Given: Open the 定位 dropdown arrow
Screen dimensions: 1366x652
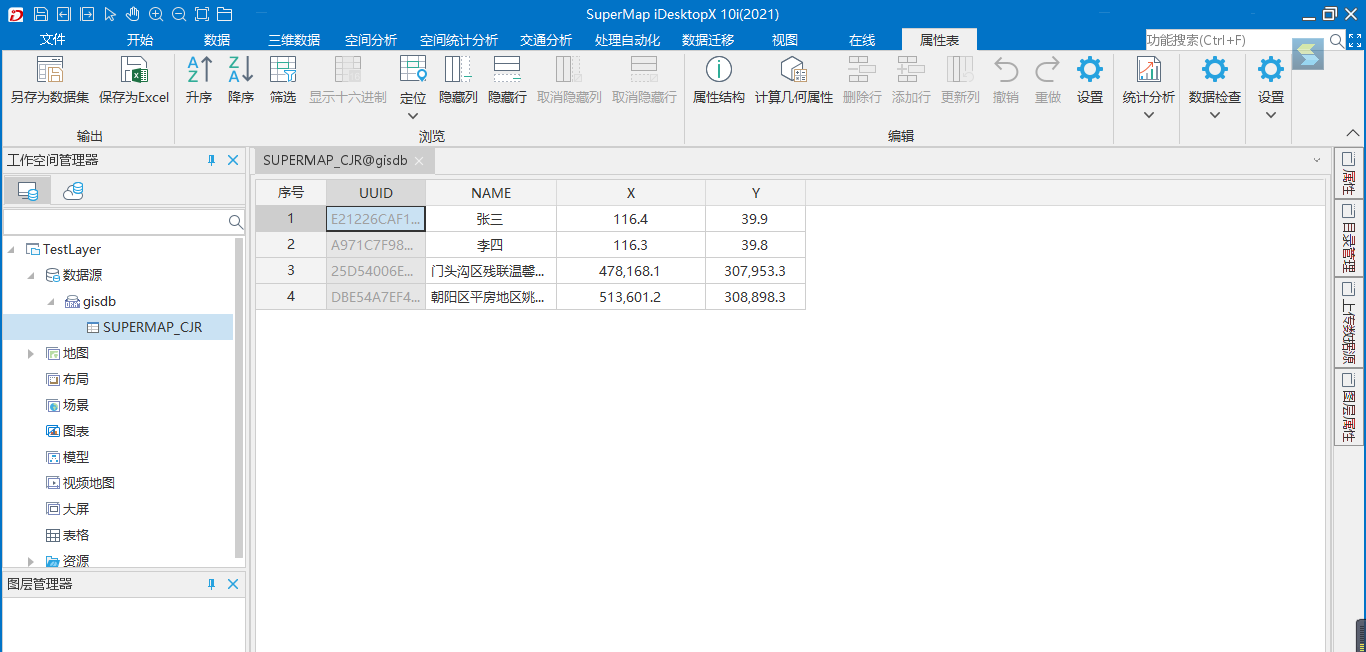Looking at the screenshot, I should click(413, 116).
